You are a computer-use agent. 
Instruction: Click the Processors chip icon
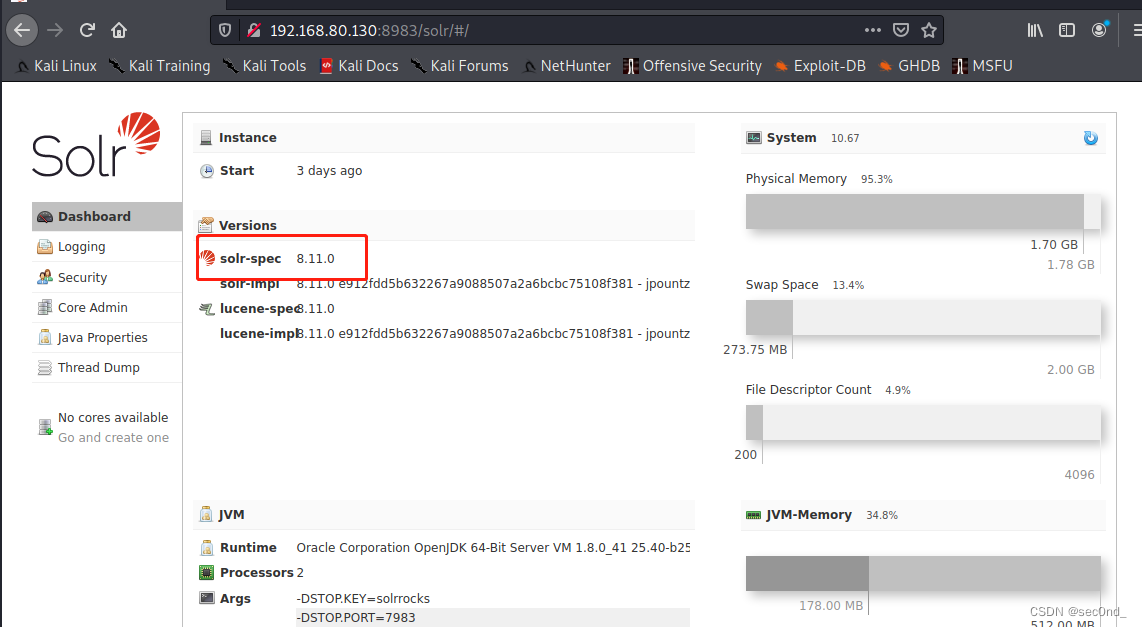[x=207, y=572]
